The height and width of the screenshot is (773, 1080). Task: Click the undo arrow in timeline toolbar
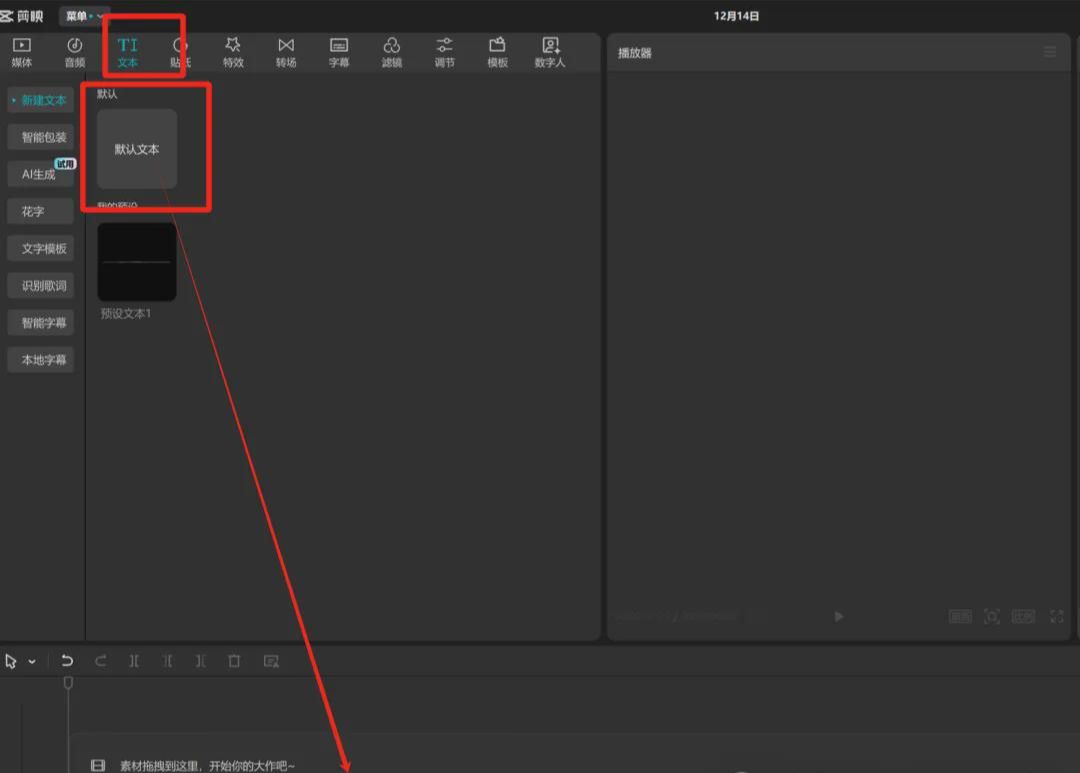[x=67, y=661]
